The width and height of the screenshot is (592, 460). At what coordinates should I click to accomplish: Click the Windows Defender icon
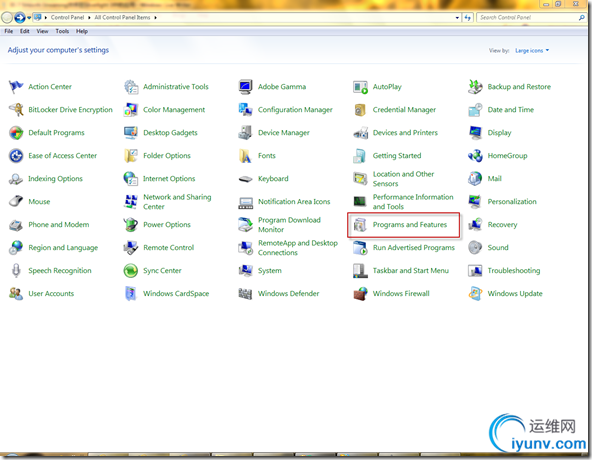(x=245, y=294)
